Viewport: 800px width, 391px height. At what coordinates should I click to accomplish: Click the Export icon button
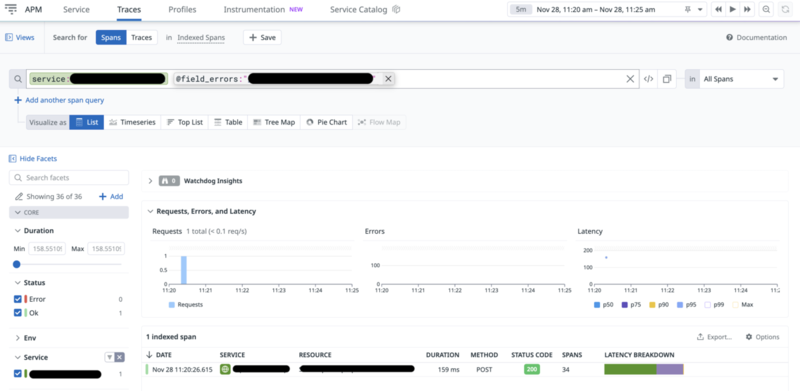click(x=700, y=337)
